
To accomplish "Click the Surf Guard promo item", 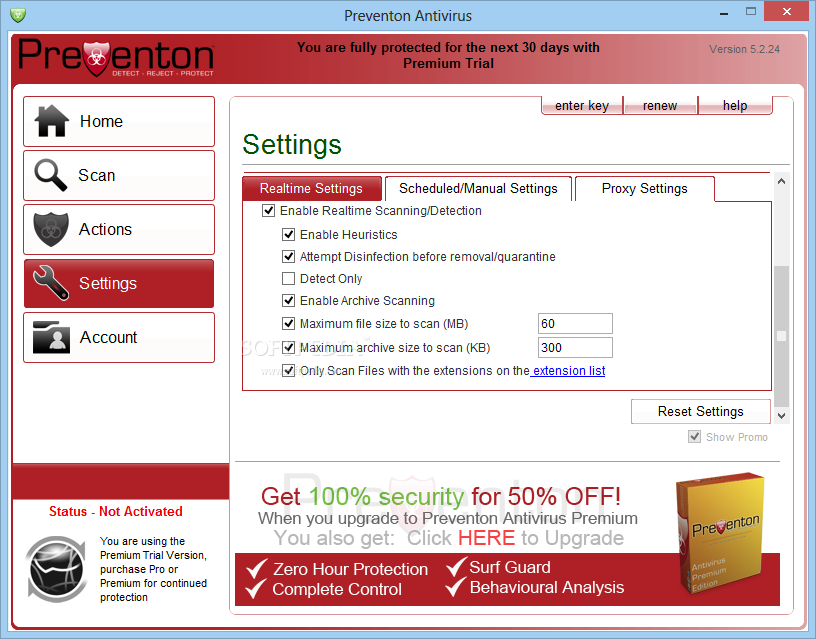I will click(499, 567).
